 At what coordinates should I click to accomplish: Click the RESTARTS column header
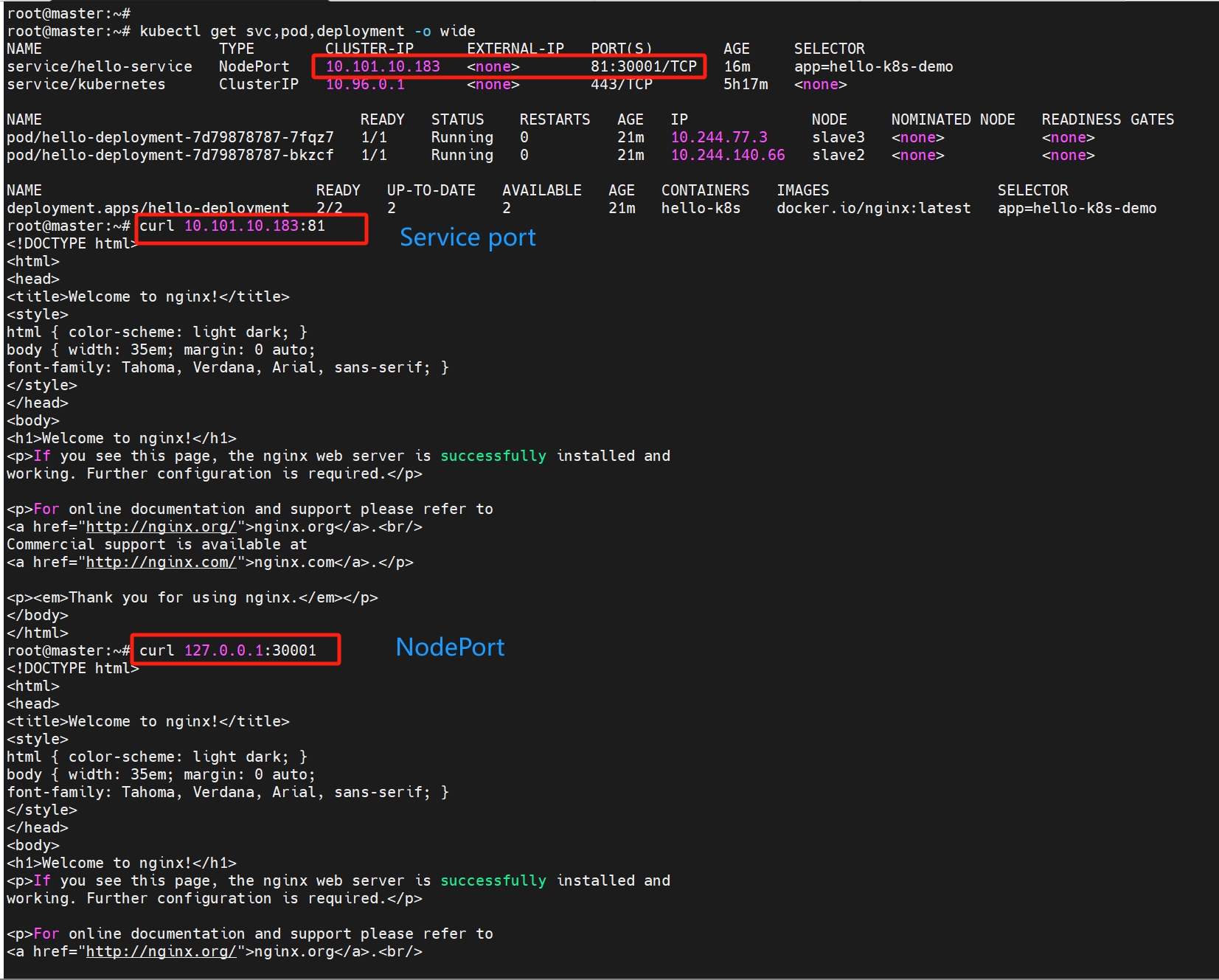(555, 119)
